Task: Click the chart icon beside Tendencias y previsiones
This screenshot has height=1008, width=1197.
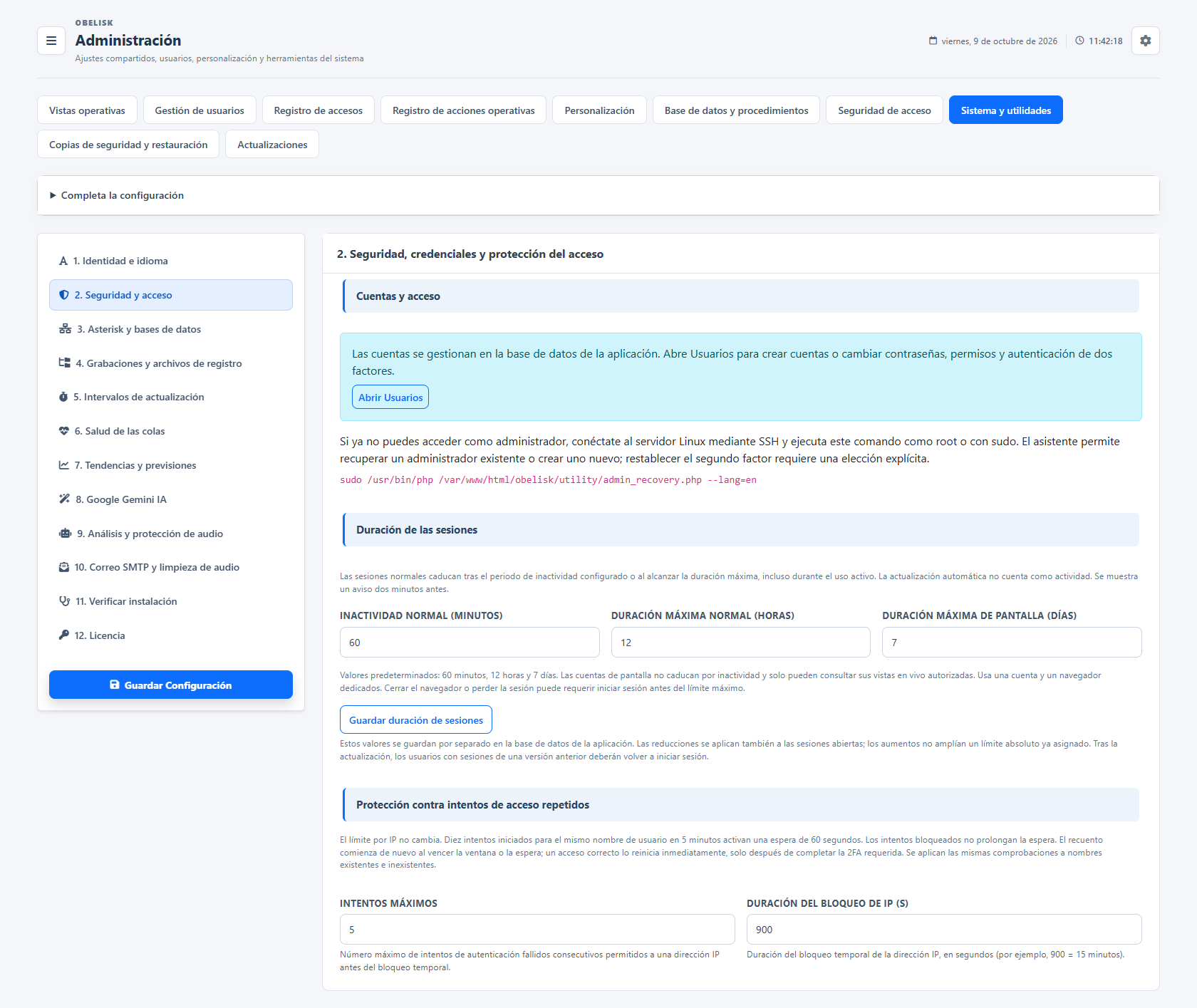Action: [x=64, y=465]
